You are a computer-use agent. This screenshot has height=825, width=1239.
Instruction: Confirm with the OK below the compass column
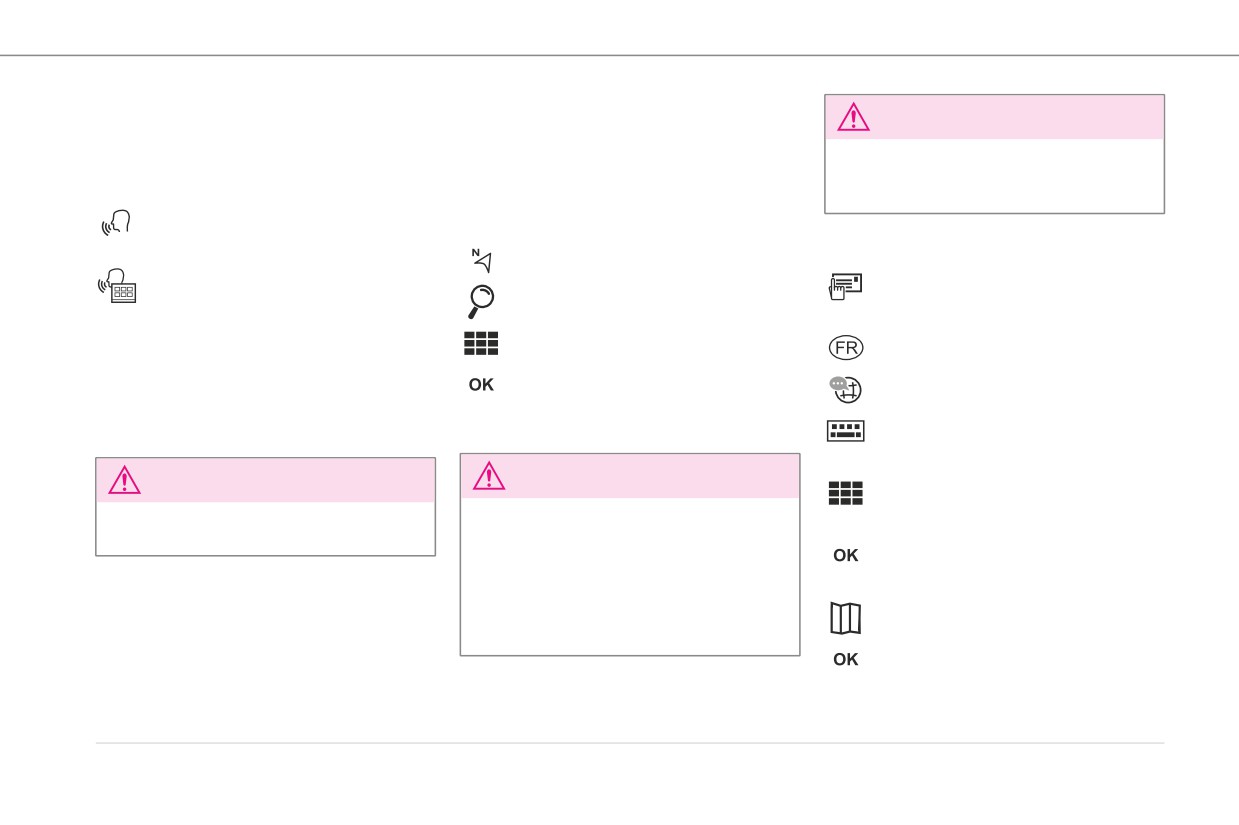coord(481,385)
